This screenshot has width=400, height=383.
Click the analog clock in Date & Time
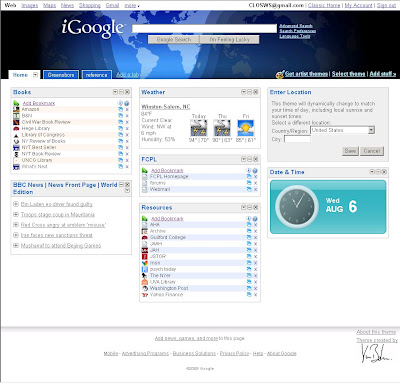pyautogui.click(x=297, y=207)
